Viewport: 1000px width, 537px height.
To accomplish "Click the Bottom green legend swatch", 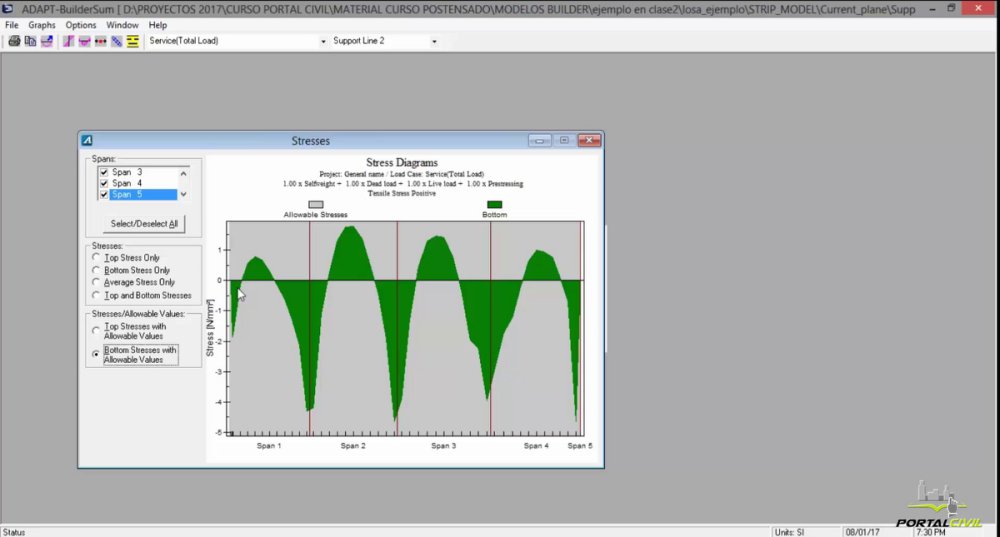I will (494, 205).
